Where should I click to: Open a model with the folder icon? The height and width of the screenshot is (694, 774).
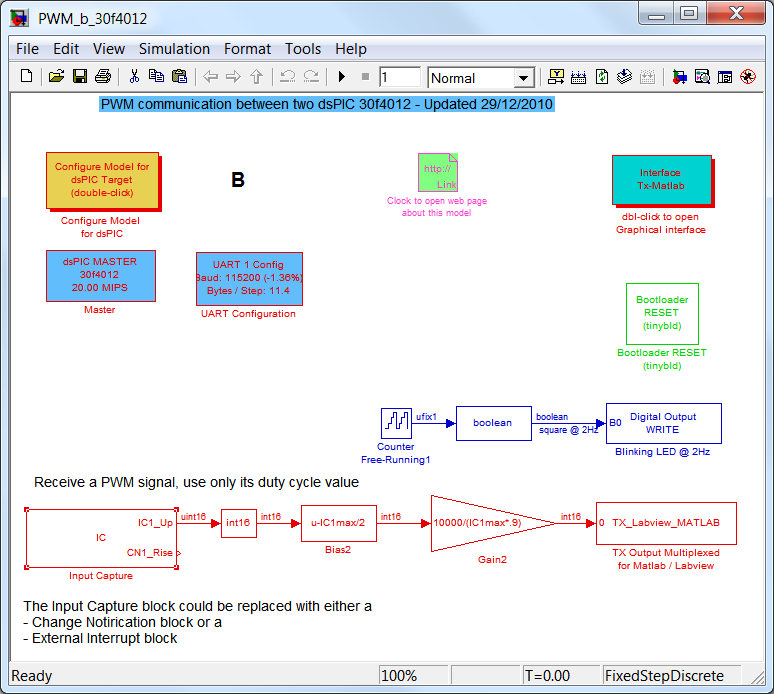pos(56,77)
